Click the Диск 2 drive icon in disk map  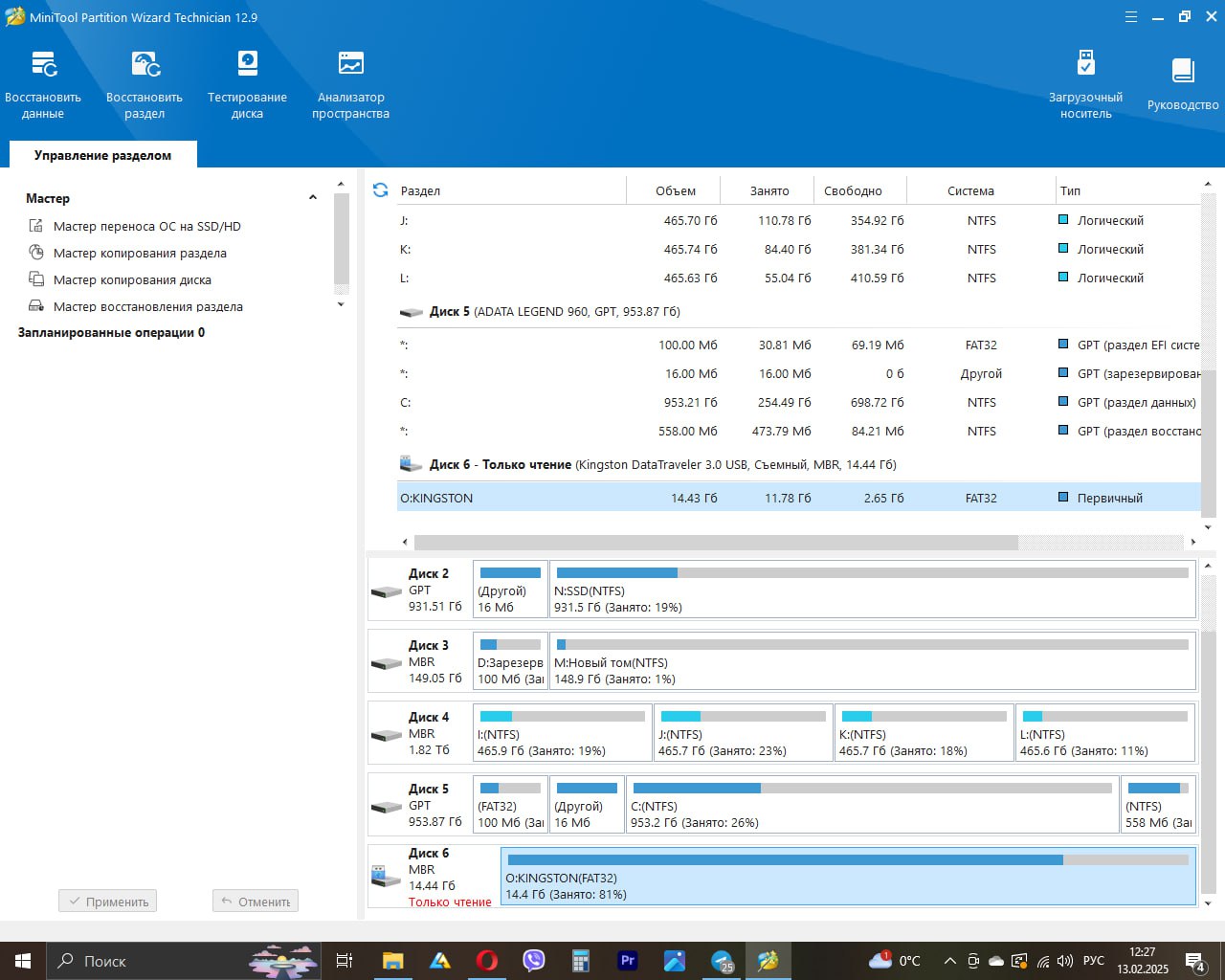pyautogui.click(x=387, y=591)
